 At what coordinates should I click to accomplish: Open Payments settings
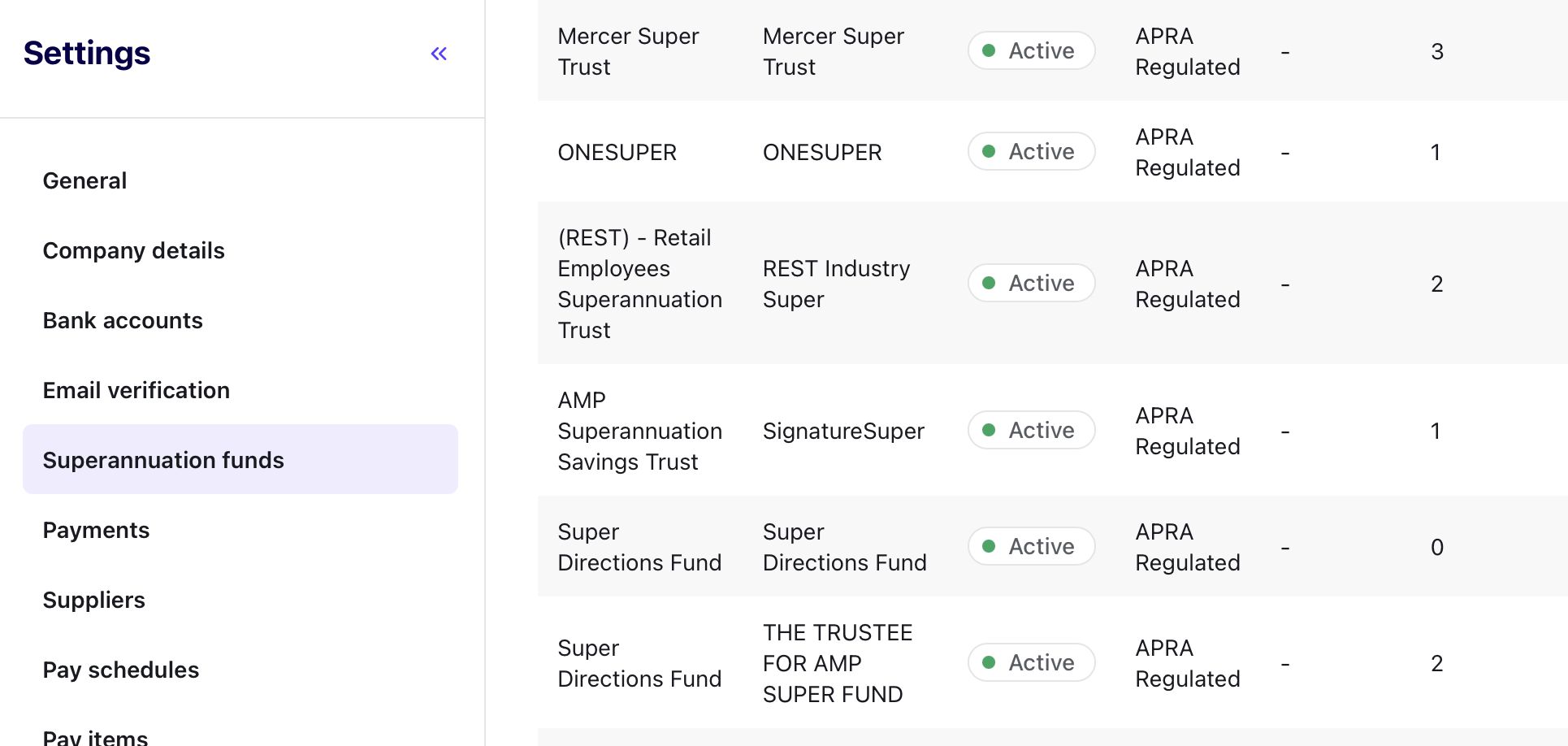pyautogui.click(x=96, y=530)
